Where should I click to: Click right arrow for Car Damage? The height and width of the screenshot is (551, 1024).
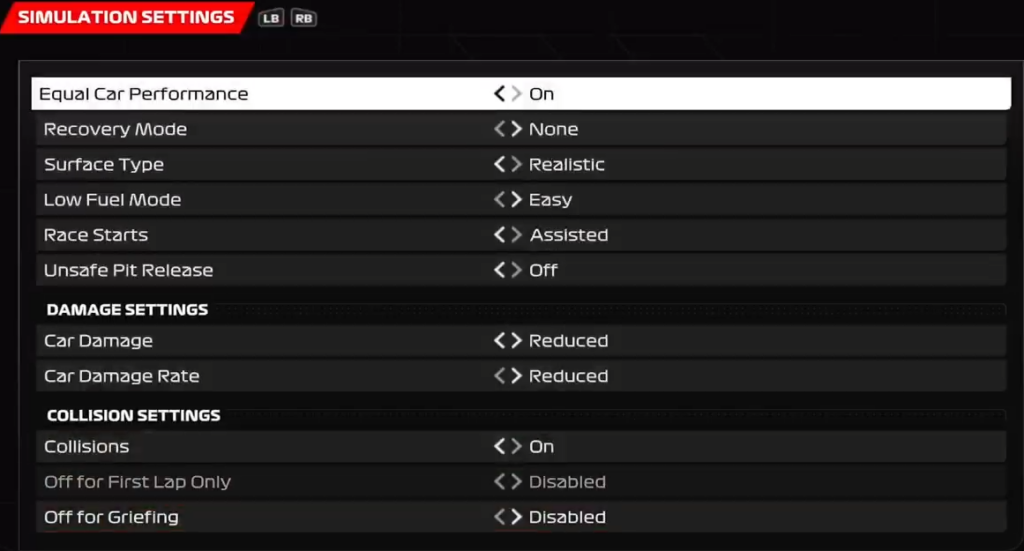pos(517,341)
